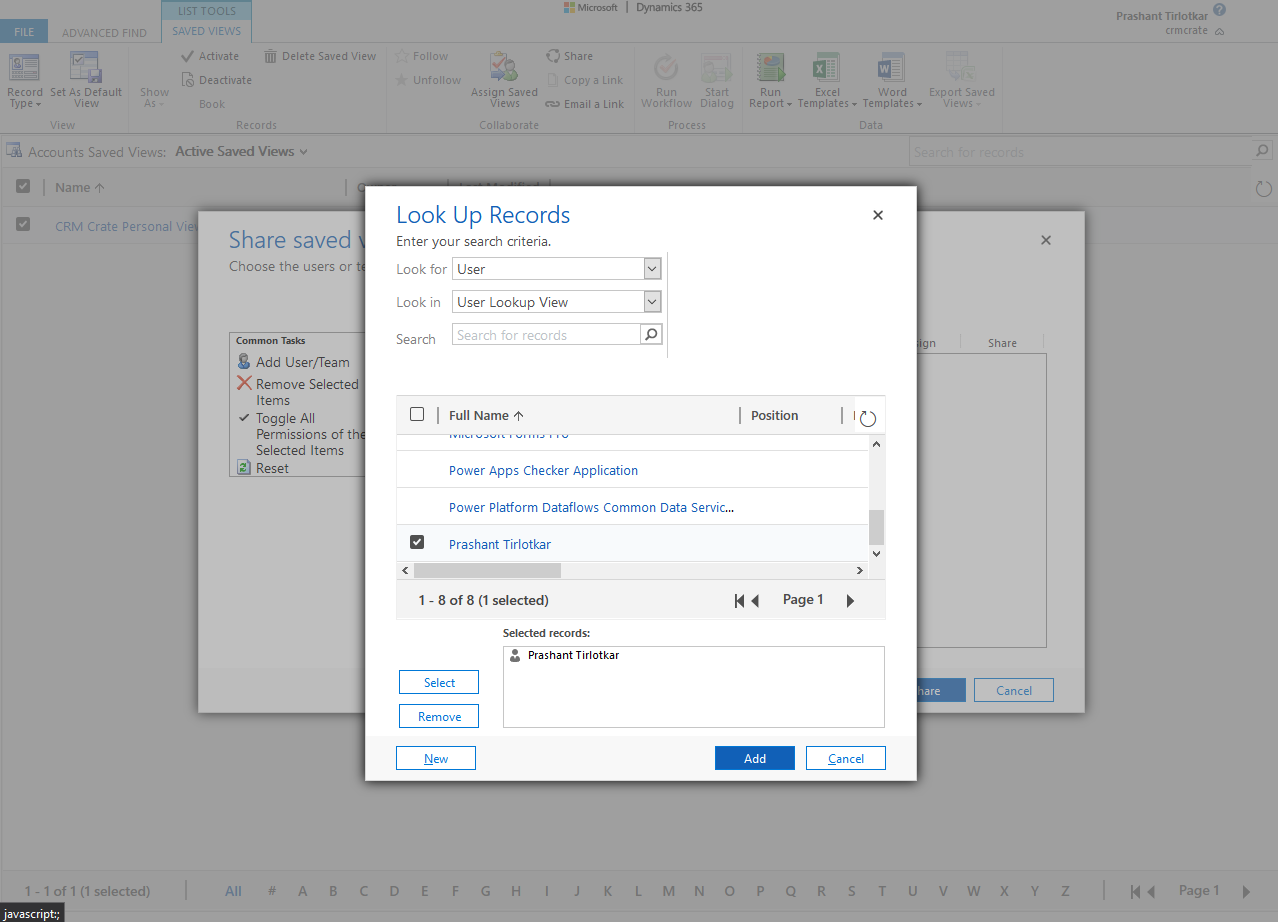
Task: Click Share ribbon command
Action: point(569,56)
